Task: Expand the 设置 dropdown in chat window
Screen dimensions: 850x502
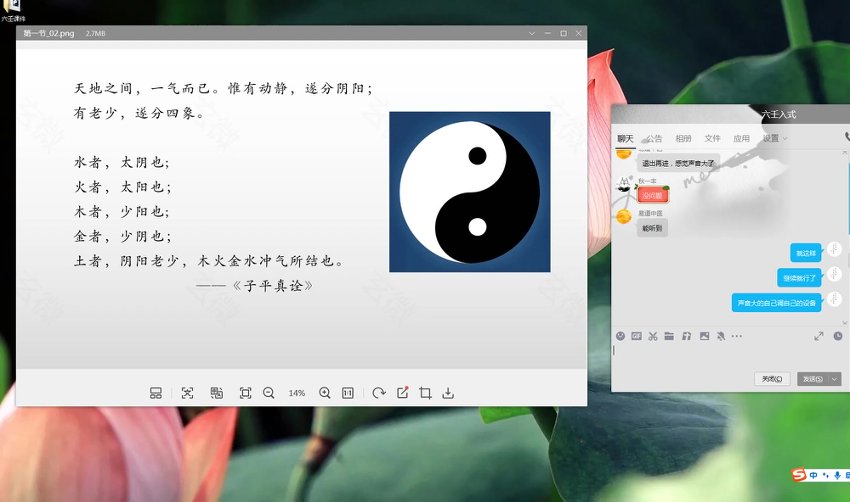Action: pos(775,139)
